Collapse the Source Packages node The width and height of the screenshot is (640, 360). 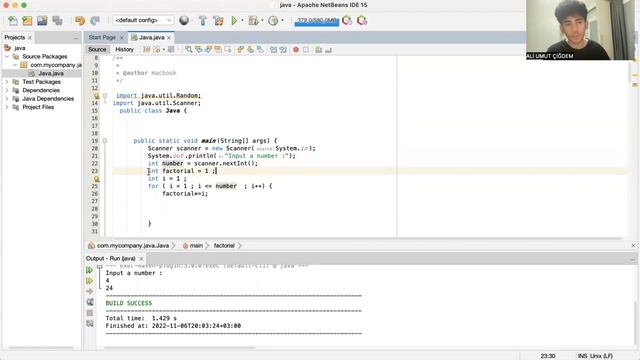coord(7,56)
